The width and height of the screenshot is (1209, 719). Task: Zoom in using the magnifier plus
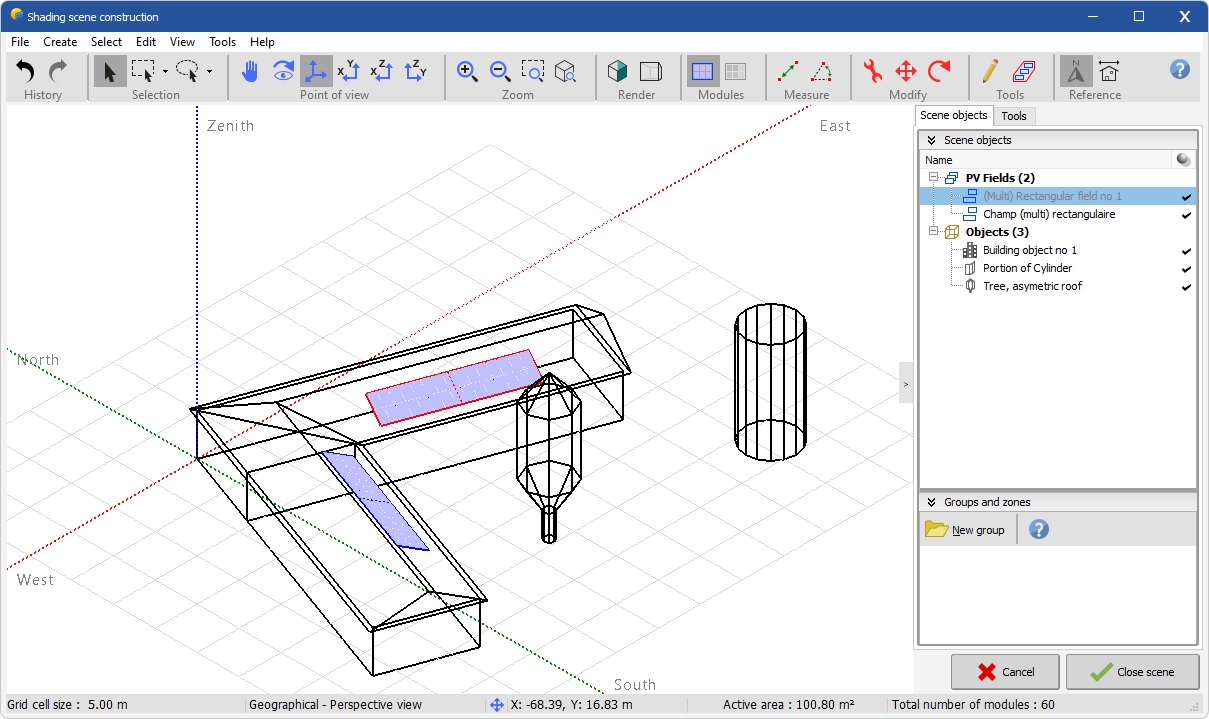(467, 71)
